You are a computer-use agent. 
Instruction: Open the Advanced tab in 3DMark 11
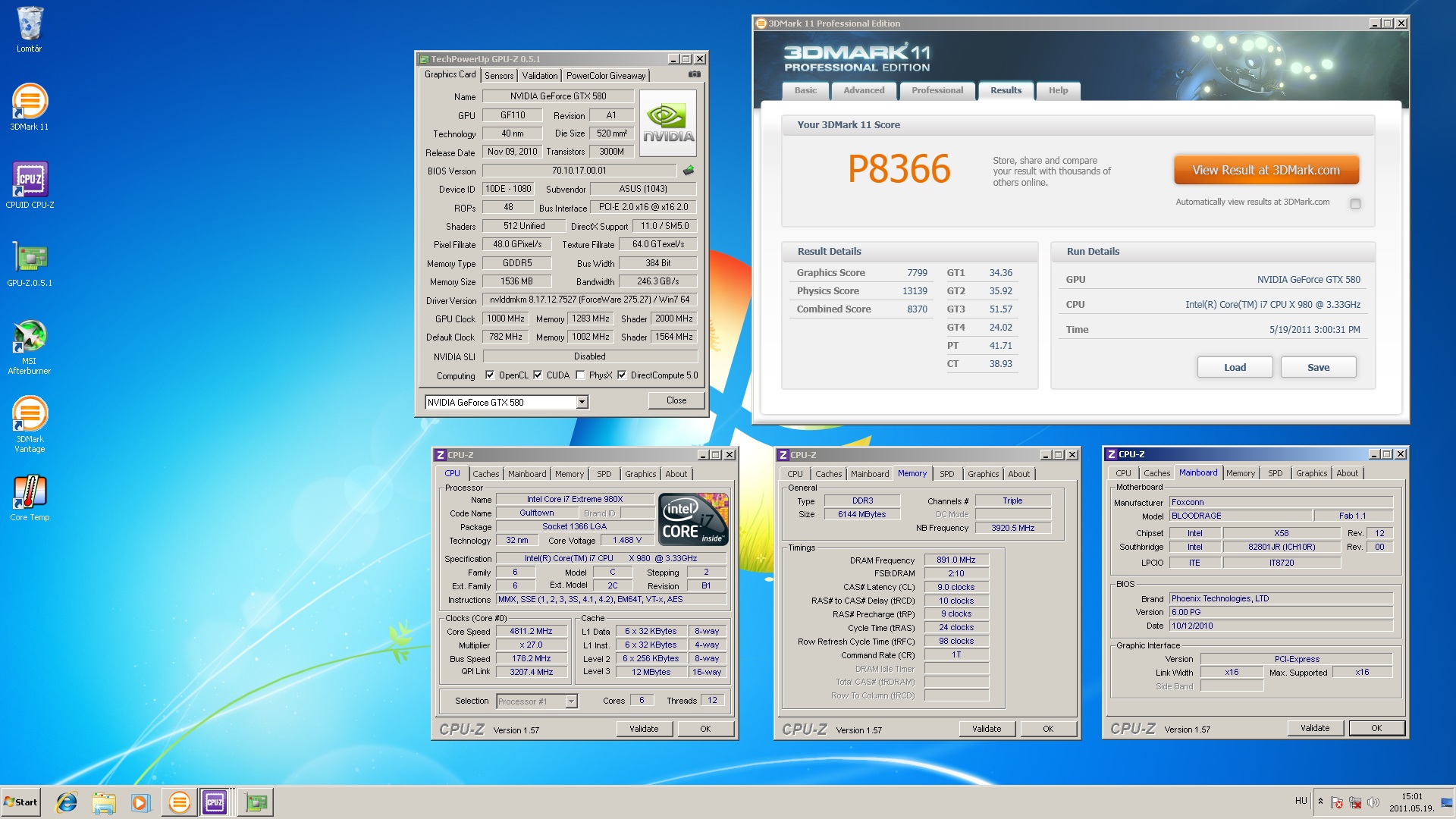click(864, 90)
